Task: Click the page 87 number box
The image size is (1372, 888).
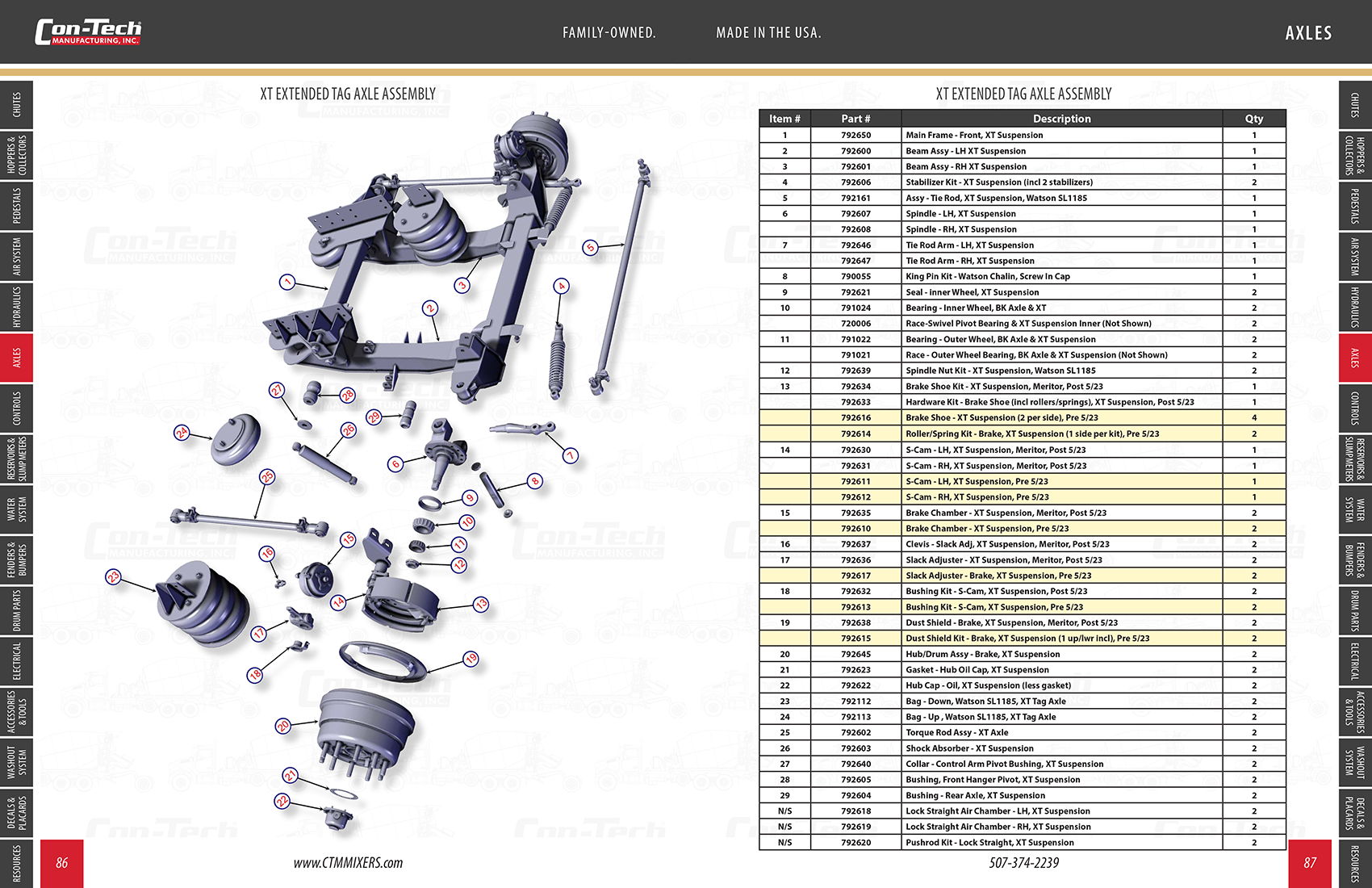Action: (1310, 863)
